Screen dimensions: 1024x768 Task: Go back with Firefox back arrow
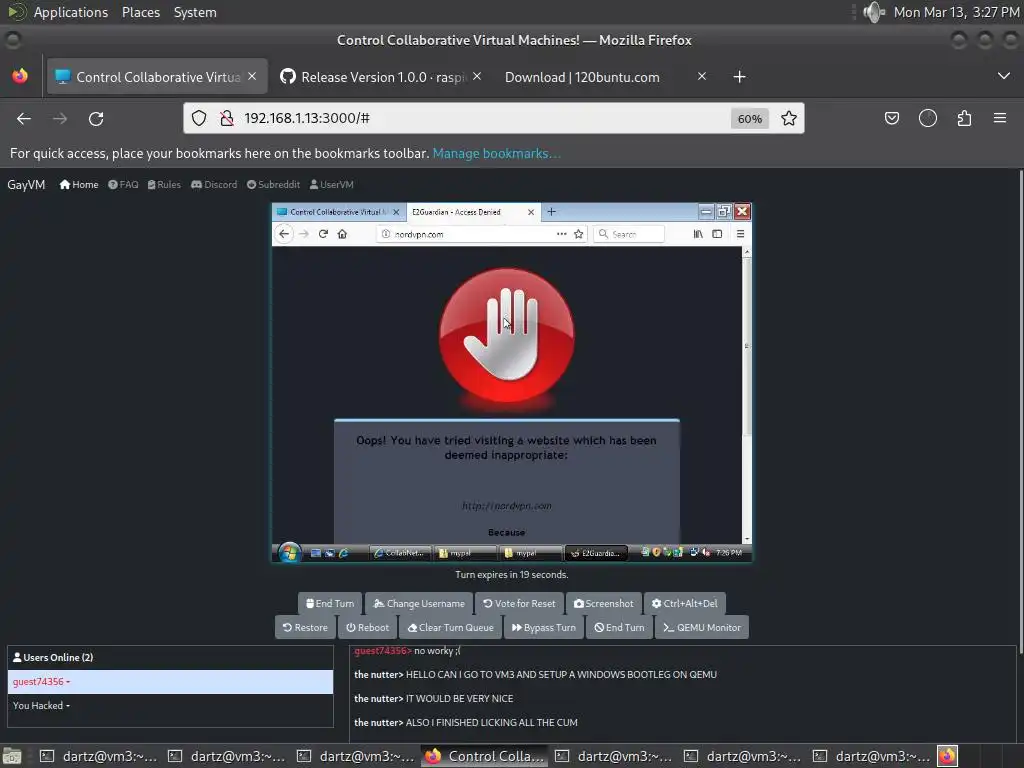point(24,118)
